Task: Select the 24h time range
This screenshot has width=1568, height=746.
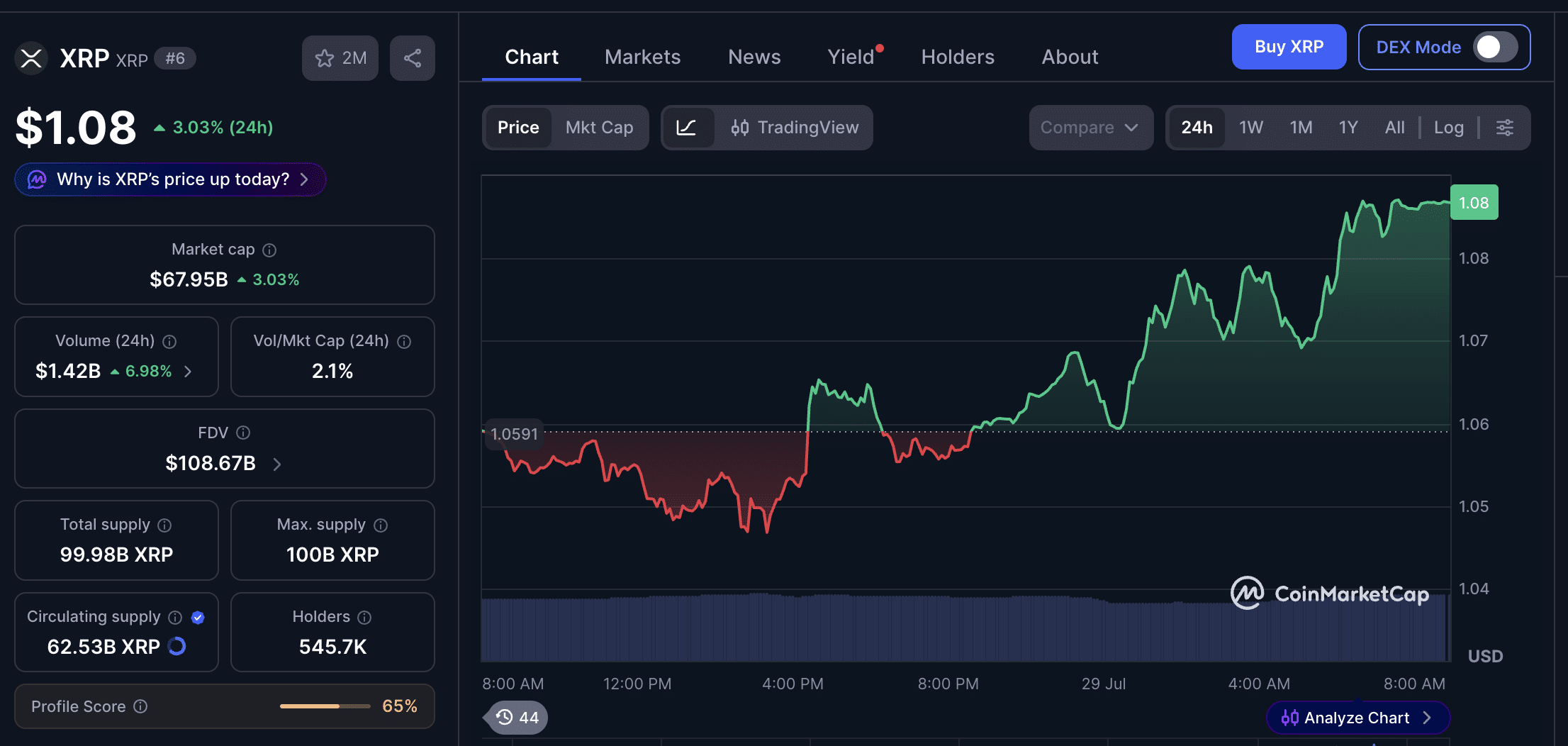Action: pos(1197,128)
